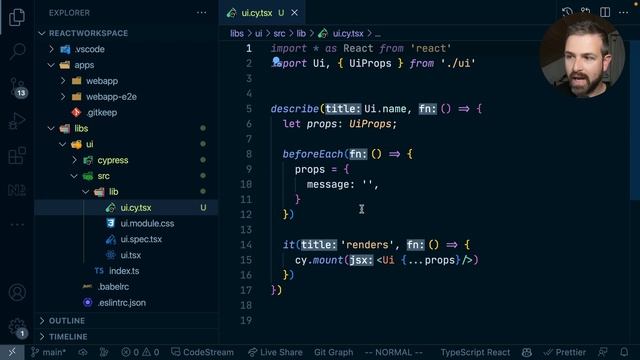Open the Run and Debug view
The width and height of the screenshot is (640, 360).
[17, 121]
